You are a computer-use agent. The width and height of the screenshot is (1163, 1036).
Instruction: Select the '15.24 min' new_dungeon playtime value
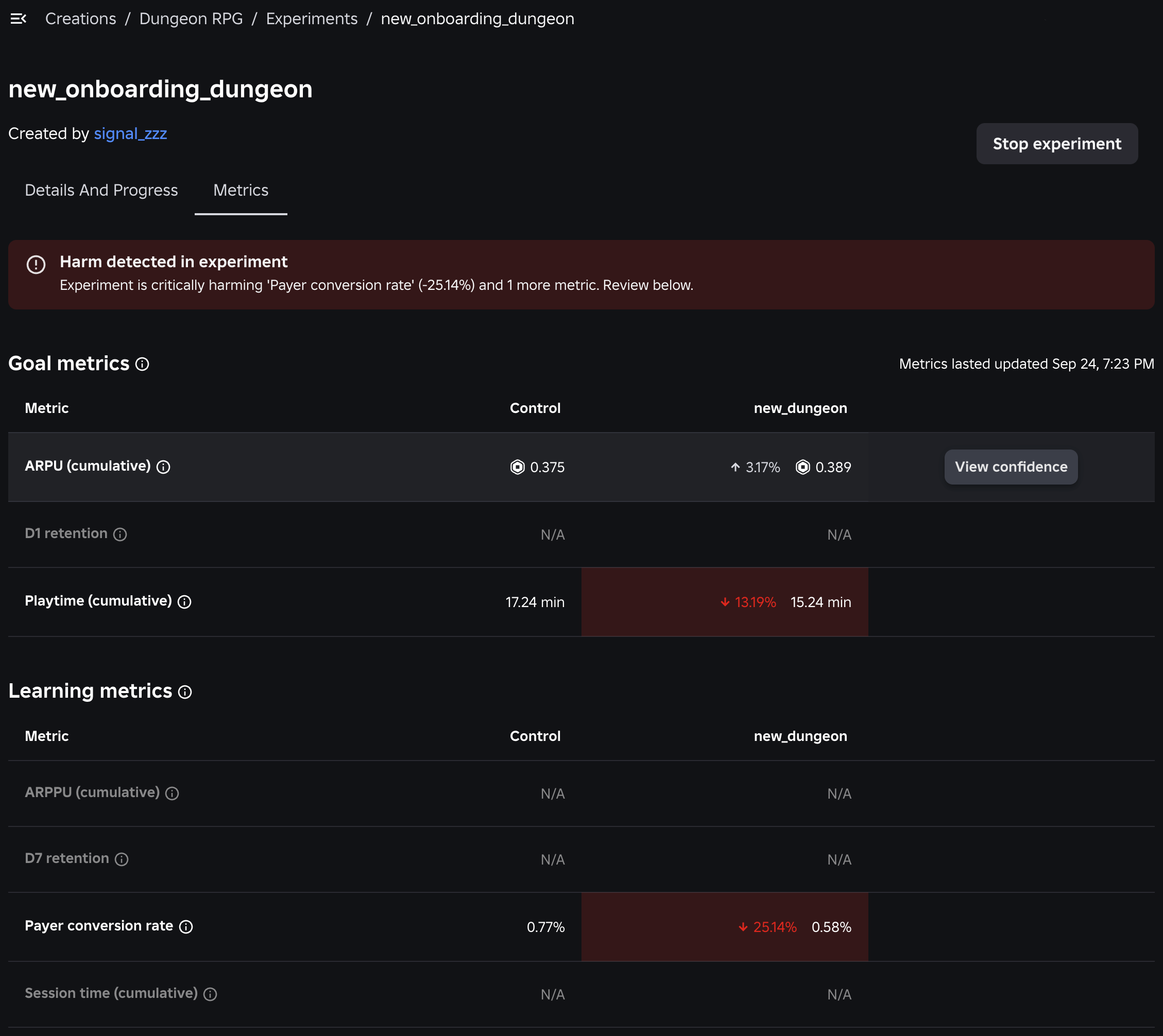[821, 602]
